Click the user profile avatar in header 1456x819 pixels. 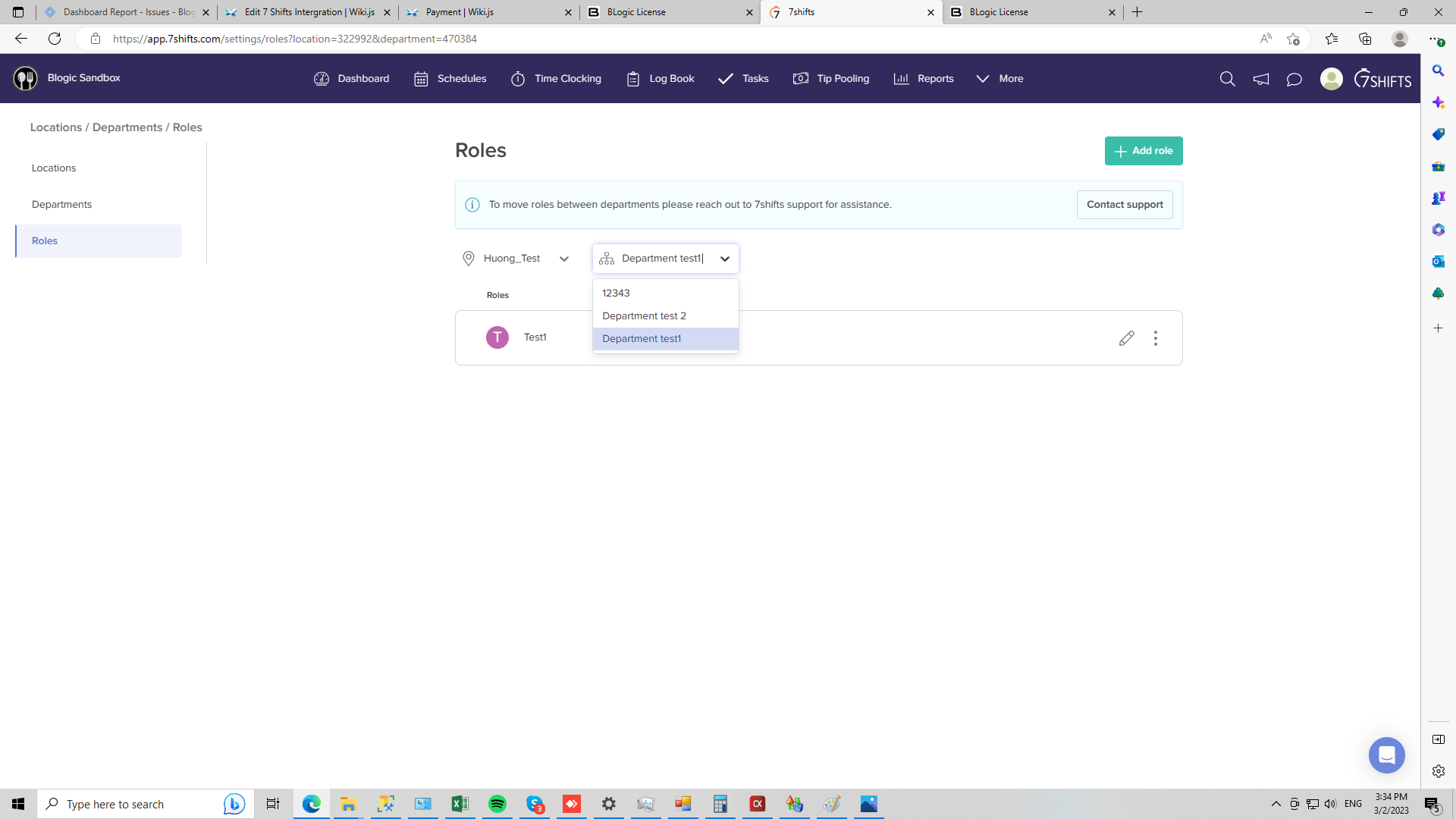[x=1331, y=79]
